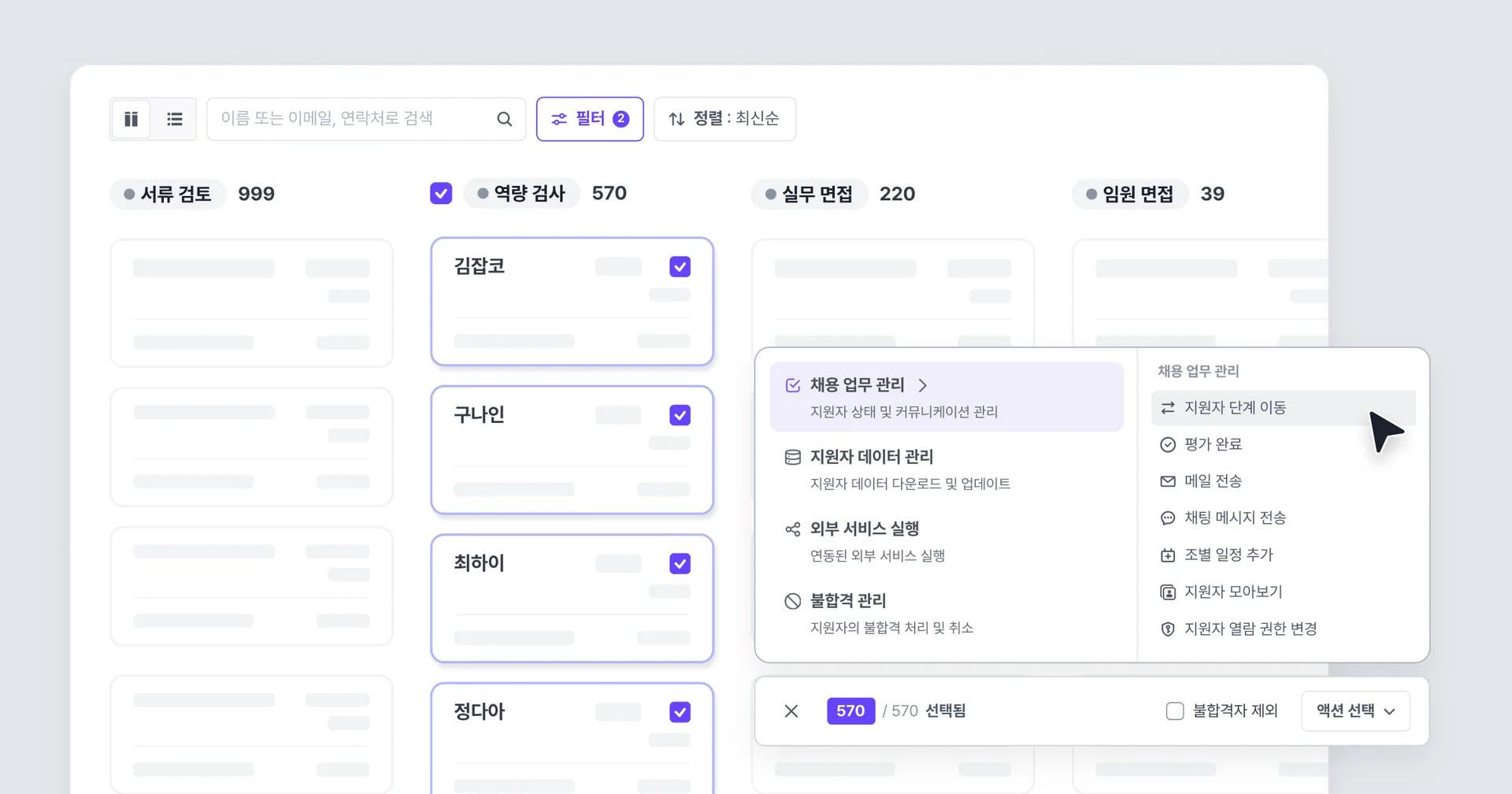Select 지원자 데이터 관리 menu entry
The width and height of the screenshot is (1512, 794).
(871, 456)
